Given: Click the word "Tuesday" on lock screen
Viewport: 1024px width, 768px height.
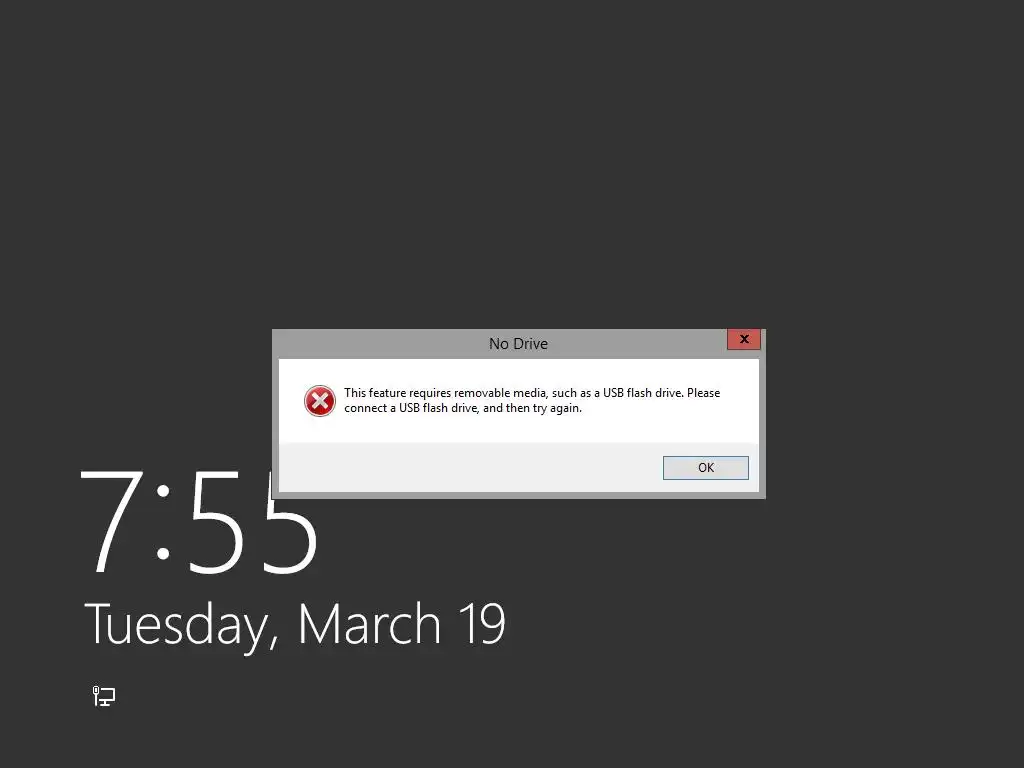Looking at the screenshot, I should click(x=176, y=626).
